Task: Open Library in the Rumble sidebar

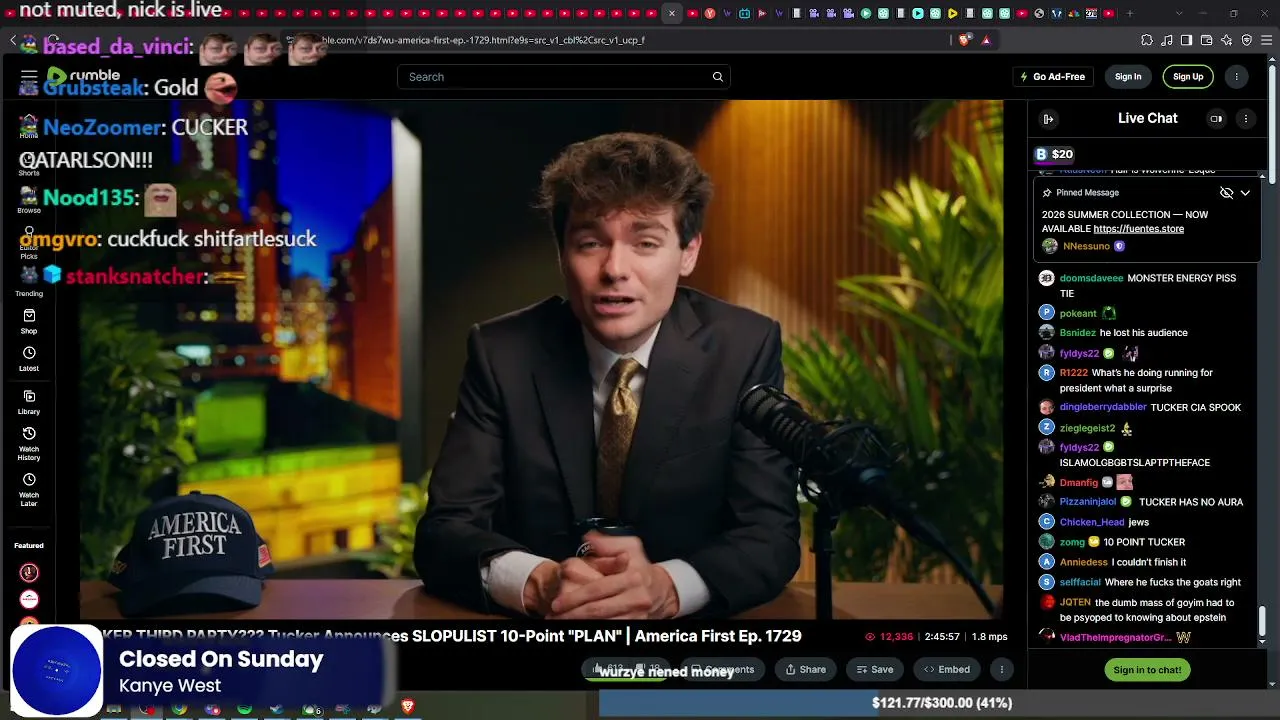Action: [29, 402]
